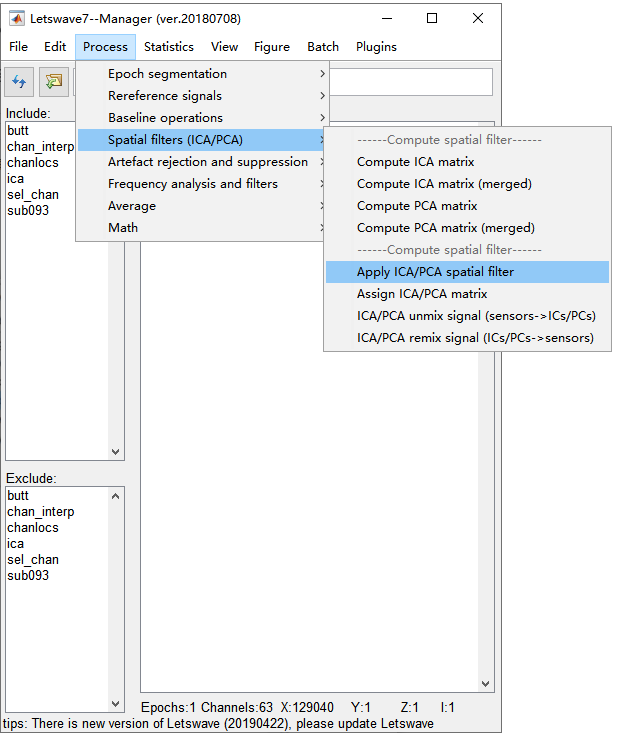
Task: Select 'sub093' in the Include list
Action: point(28,210)
